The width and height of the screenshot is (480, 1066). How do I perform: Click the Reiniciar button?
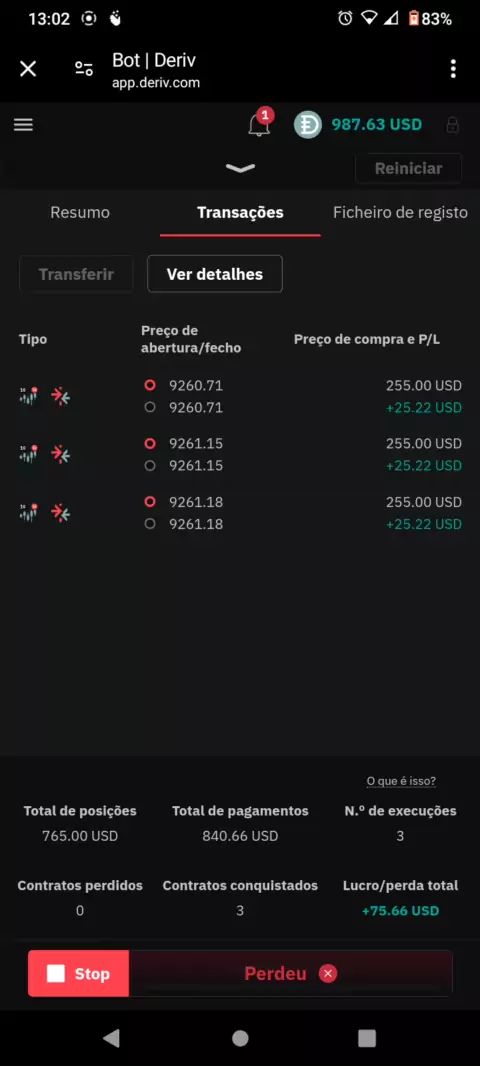[x=409, y=169]
